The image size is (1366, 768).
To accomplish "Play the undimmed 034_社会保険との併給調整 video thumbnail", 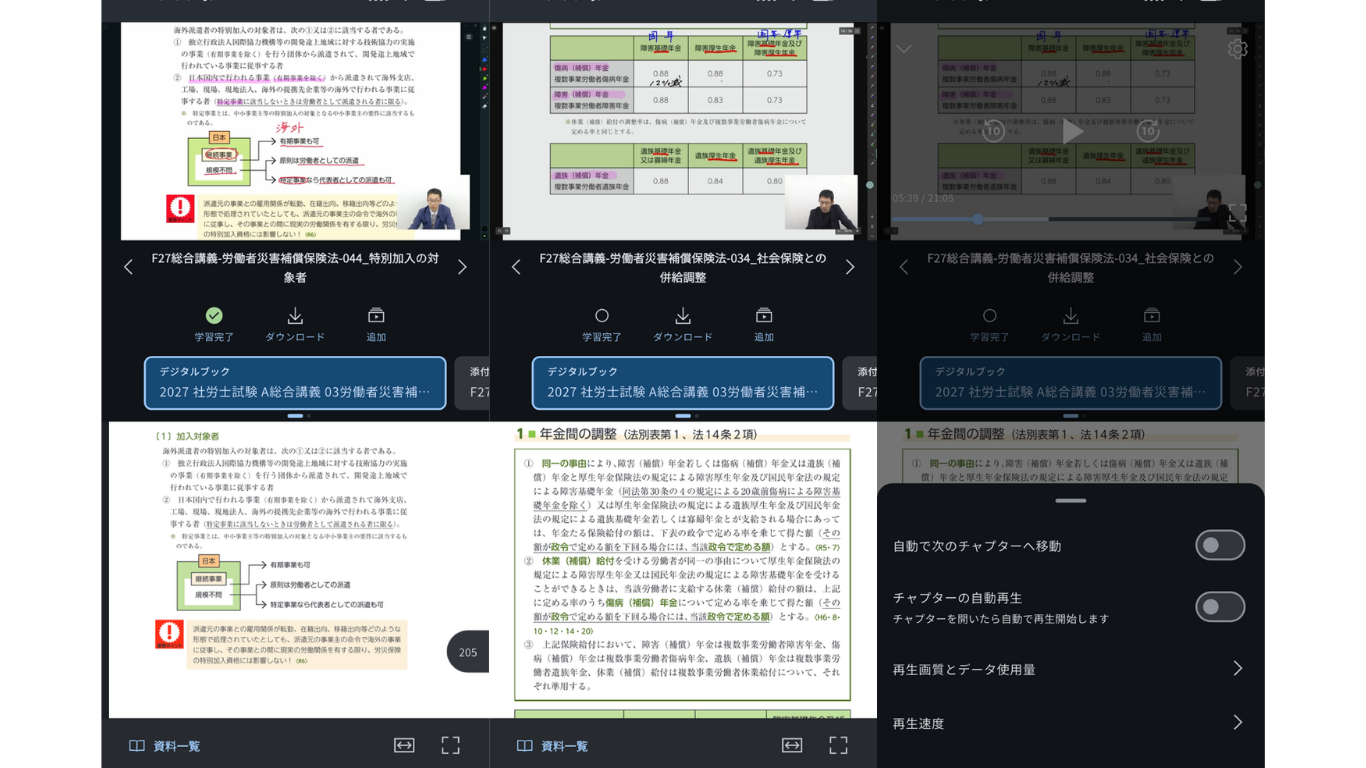I will coord(683,131).
